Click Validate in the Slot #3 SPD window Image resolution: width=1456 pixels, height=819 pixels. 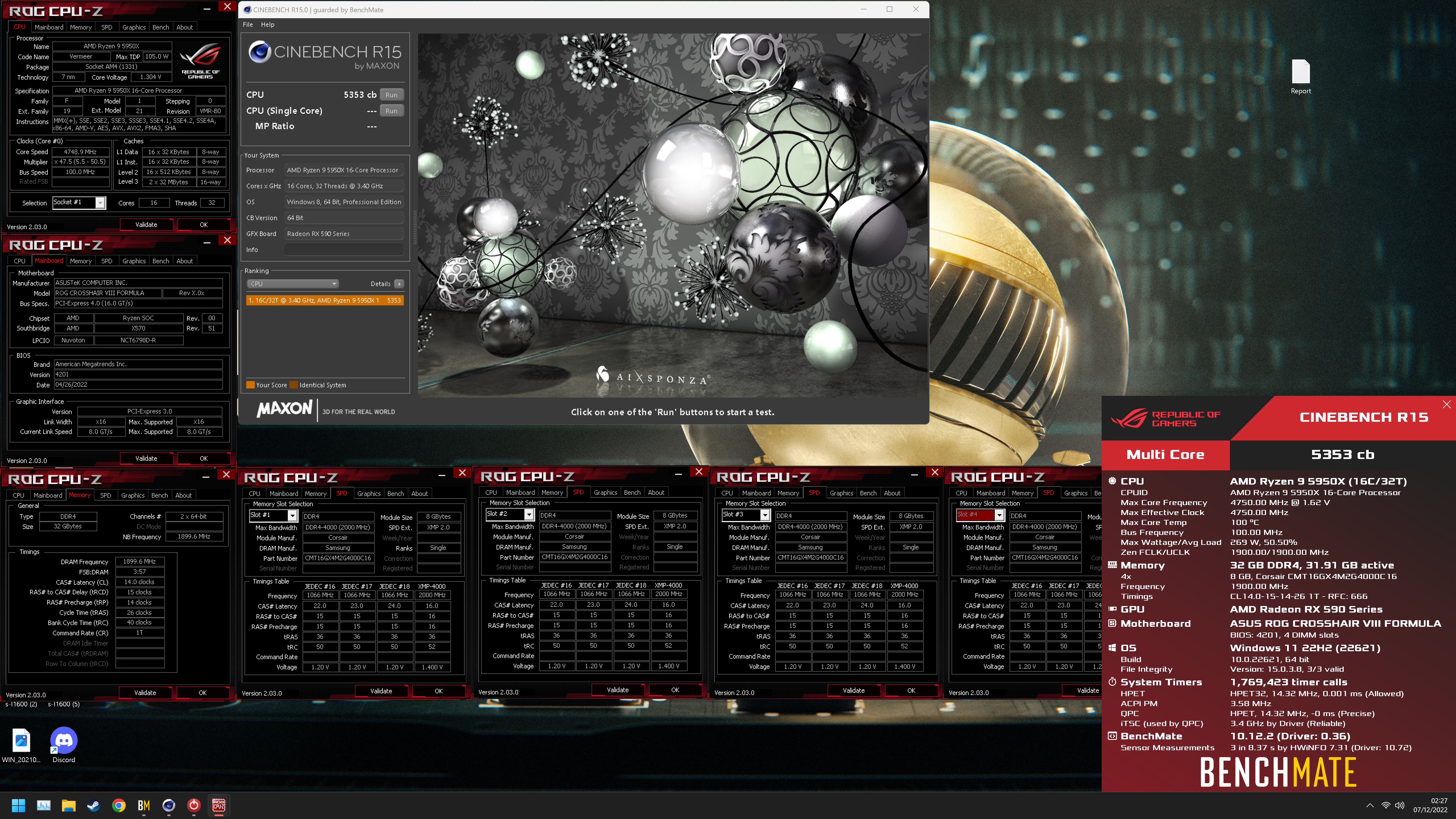[853, 690]
